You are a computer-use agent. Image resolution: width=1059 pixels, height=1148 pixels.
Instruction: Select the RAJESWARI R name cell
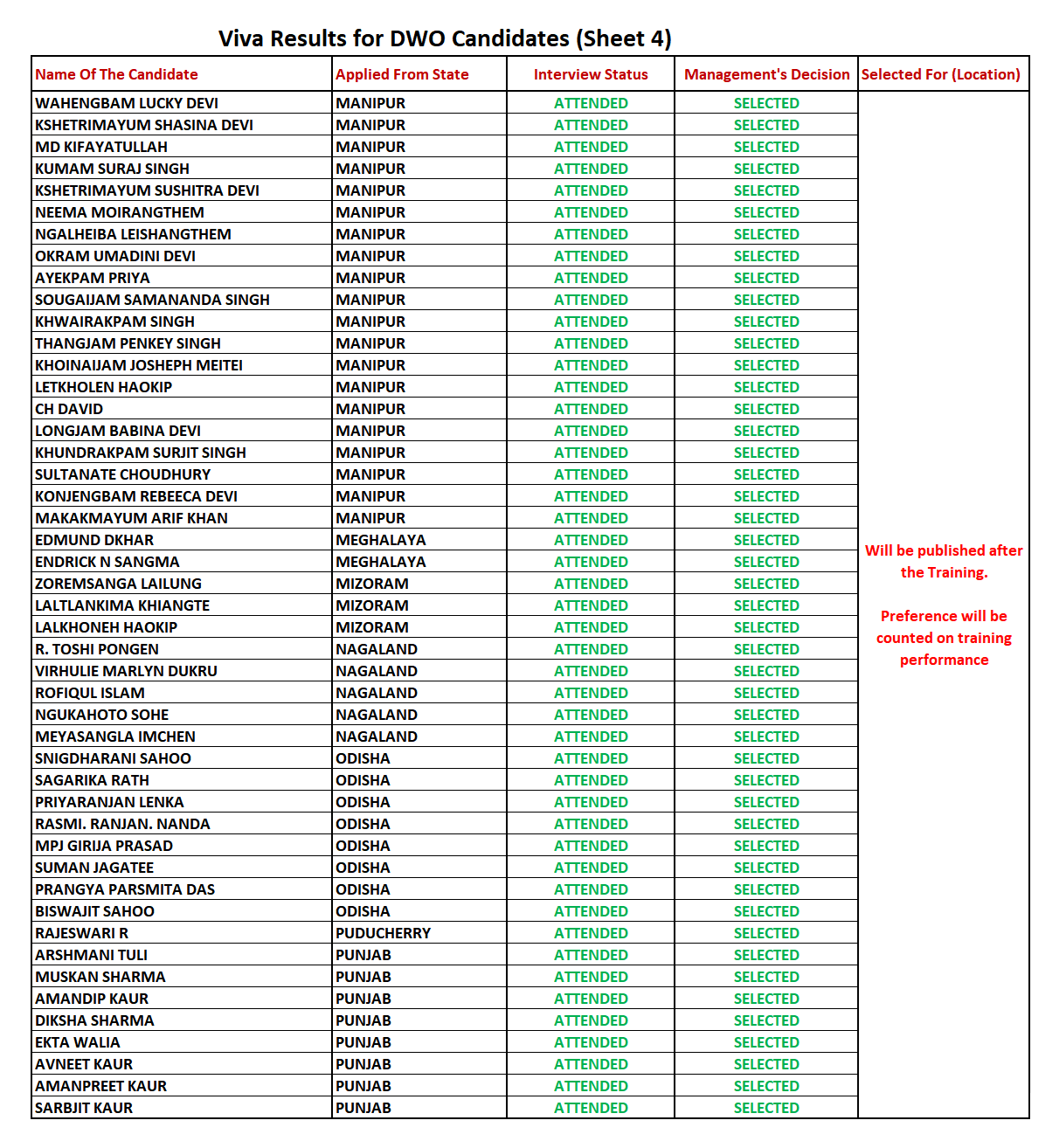click(81, 933)
